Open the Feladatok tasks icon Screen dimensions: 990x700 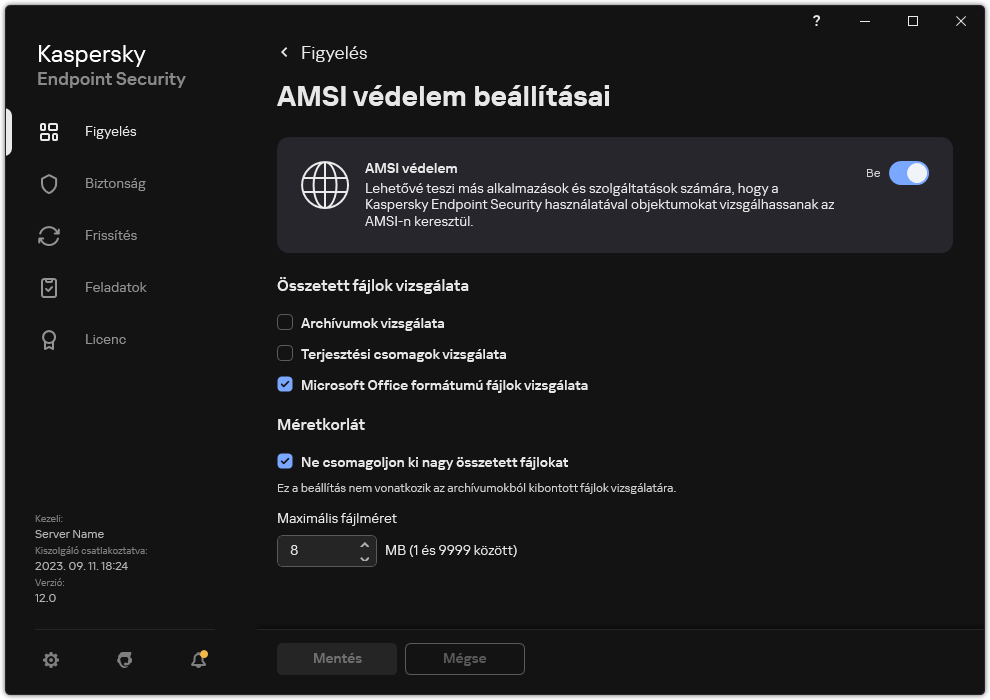49,287
